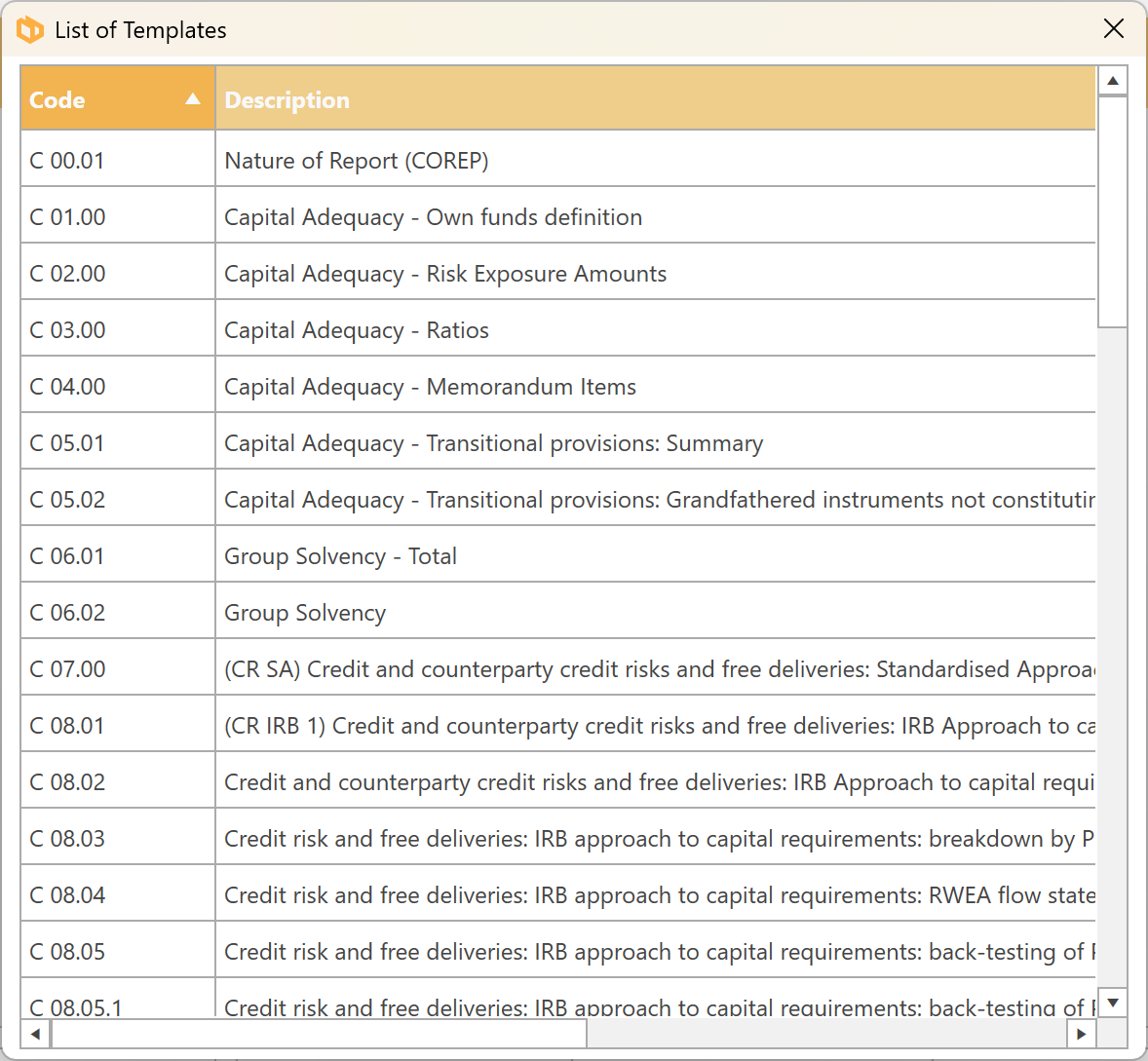Click the vertical scrollbar up arrow
This screenshot has width=1148, height=1061.
(x=1112, y=81)
